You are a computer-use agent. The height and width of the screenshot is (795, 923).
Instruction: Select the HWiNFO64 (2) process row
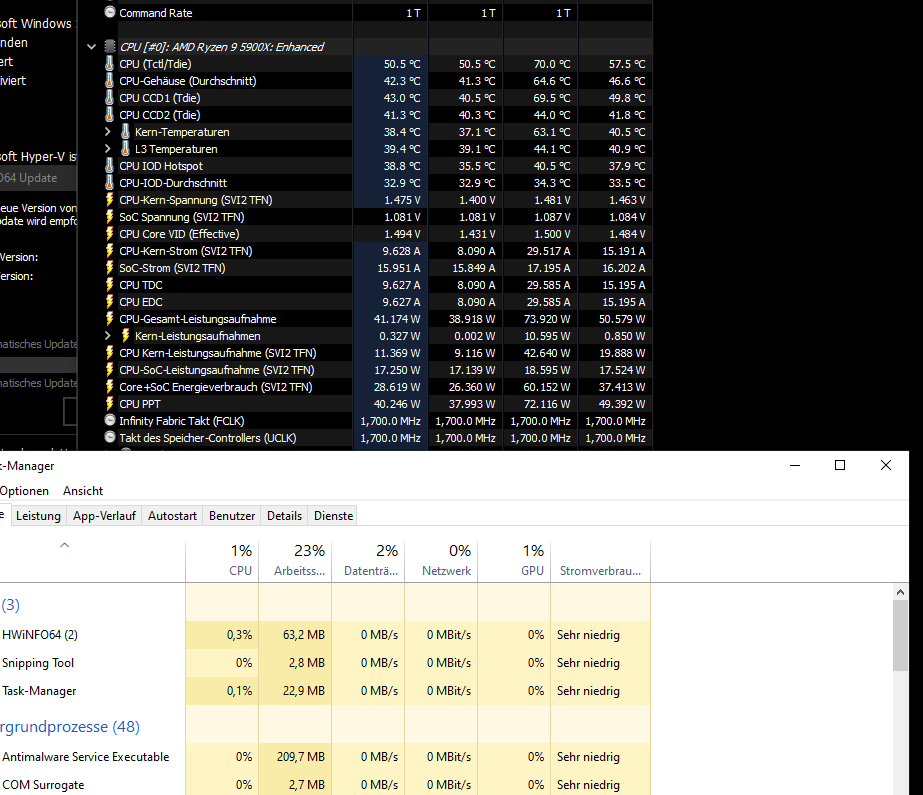(325, 634)
